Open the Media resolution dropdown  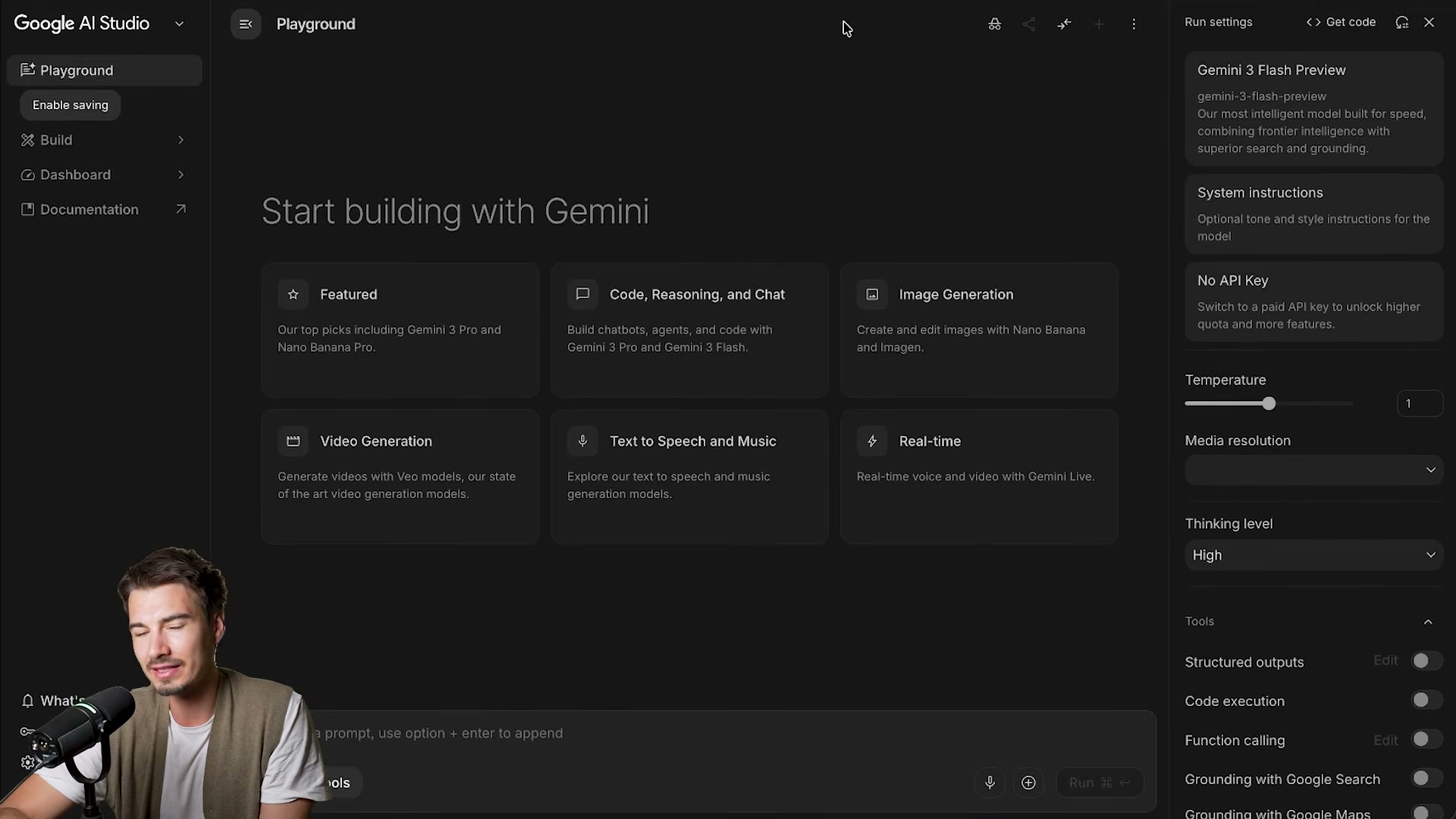(1314, 470)
